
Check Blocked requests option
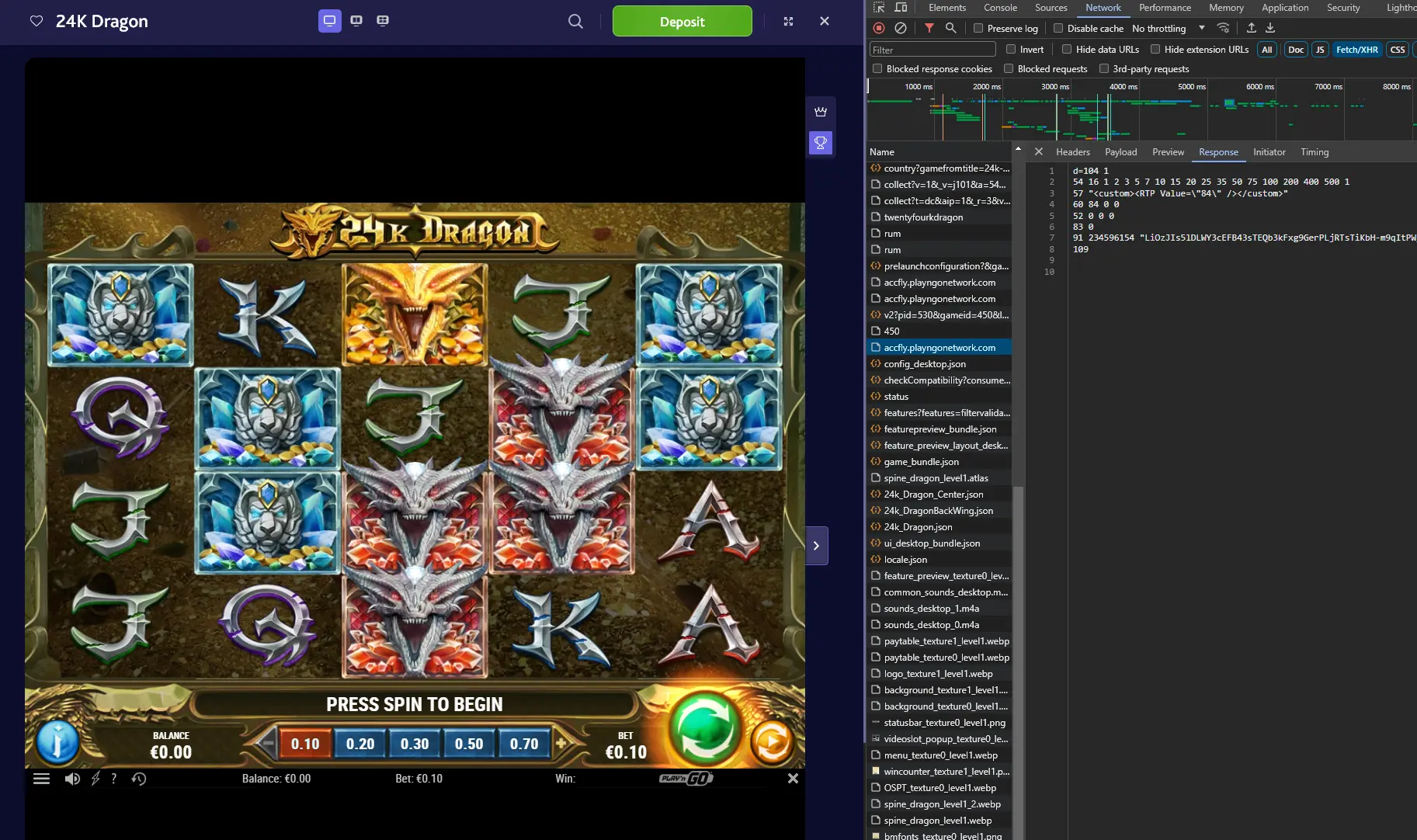click(1009, 68)
